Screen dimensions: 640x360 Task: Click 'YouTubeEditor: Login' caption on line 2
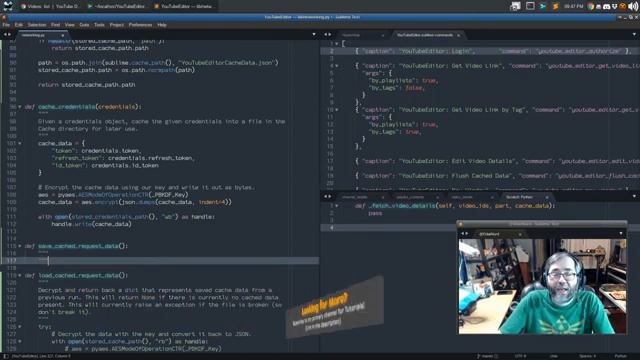click(436, 51)
